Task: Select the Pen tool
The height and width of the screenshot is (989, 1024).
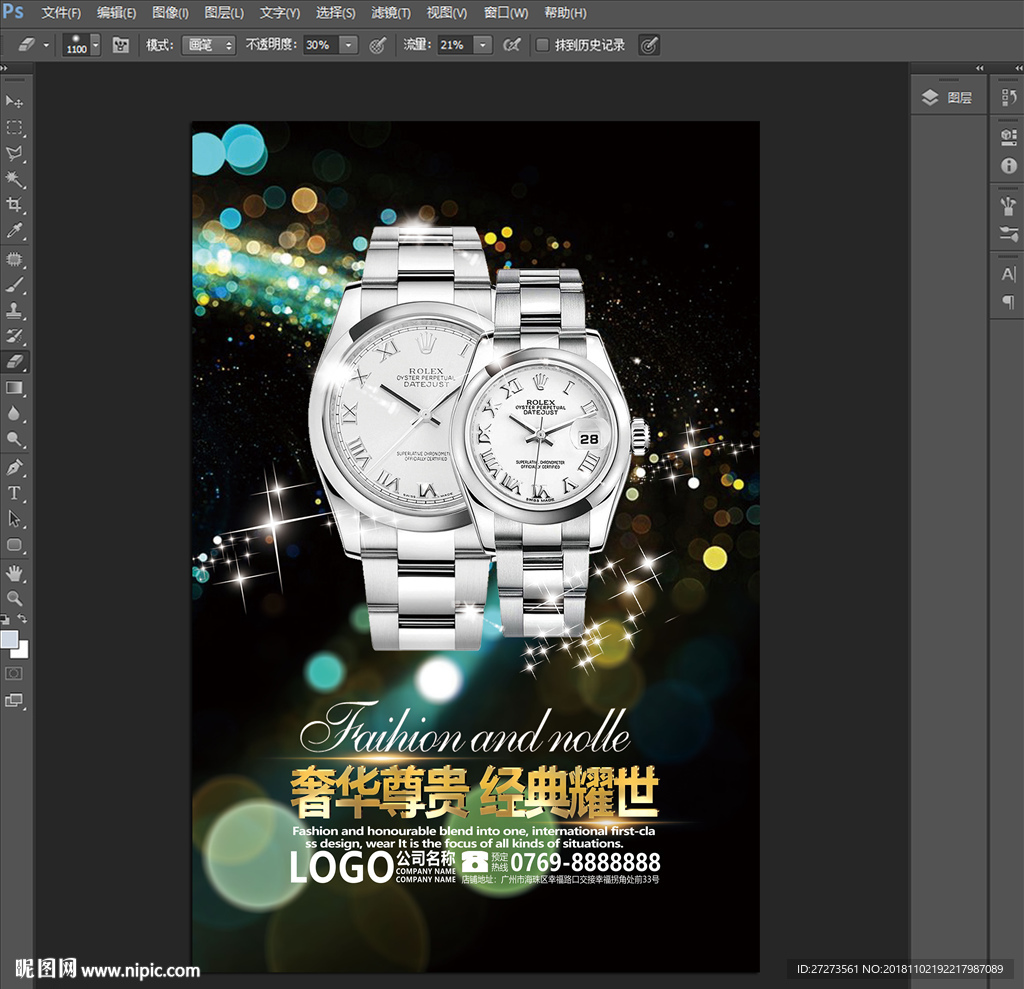Action: click(x=14, y=468)
